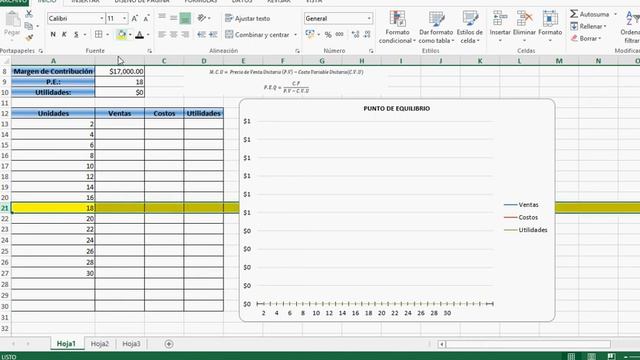Toggle Bold (N) formatting
This screenshot has width=640, height=360.
[x=53, y=35]
